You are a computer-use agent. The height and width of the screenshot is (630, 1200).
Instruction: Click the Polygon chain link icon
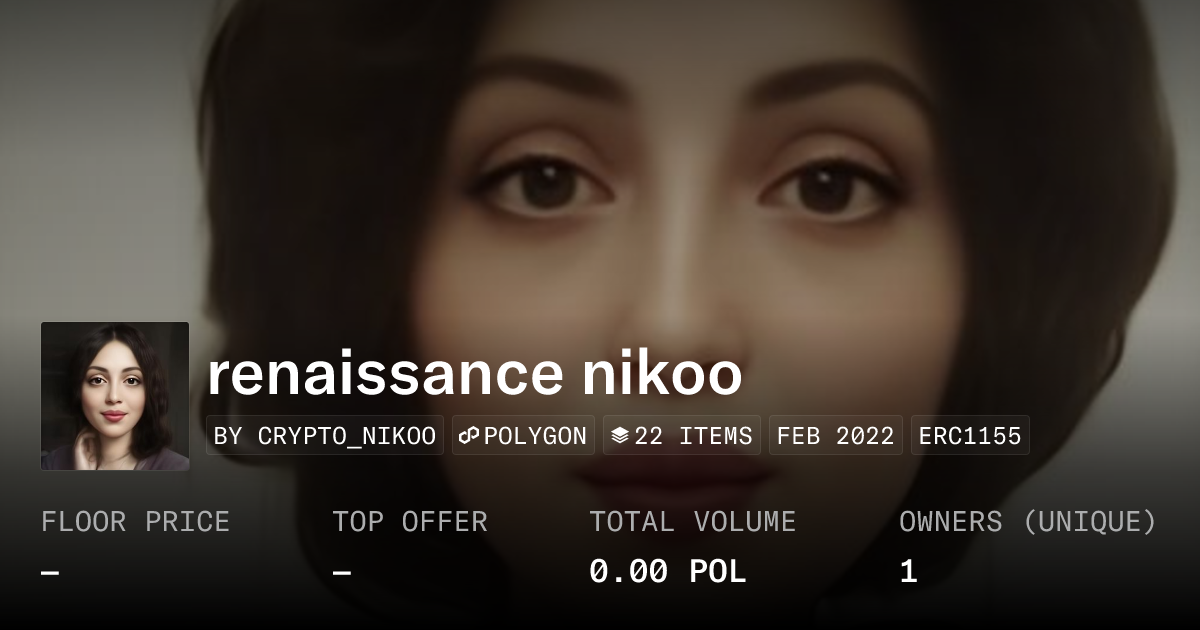click(470, 436)
